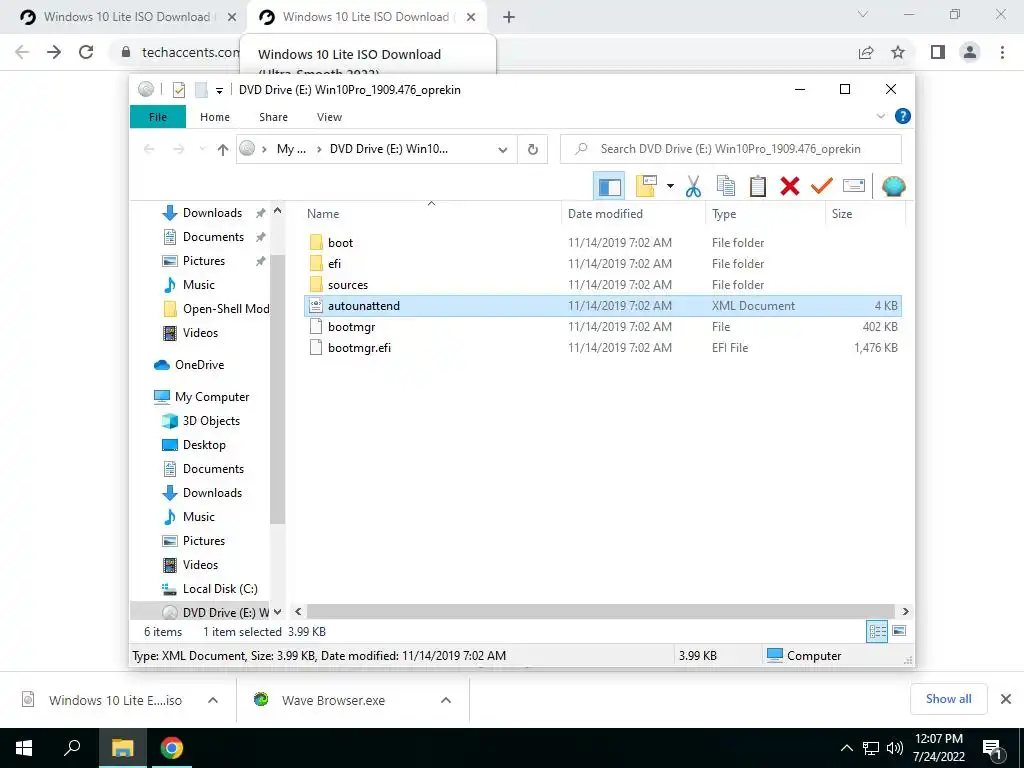Open pinned Pictures in Quick access
Viewport: 1024px width, 768px height.
(204, 261)
